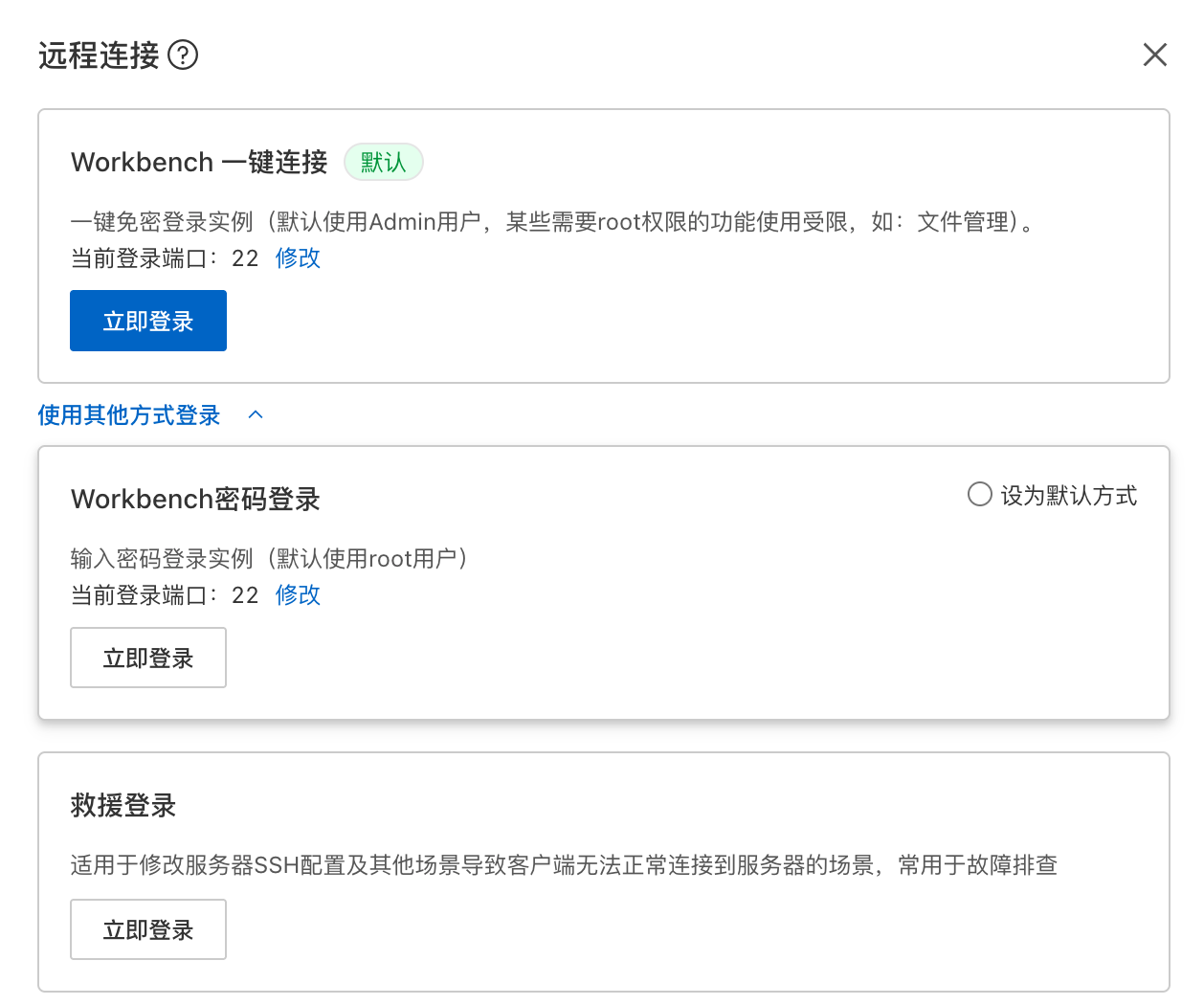Open the help icon beside 远程连接 title
Image resolution: width=1204 pixels, height=1005 pixels.
184,56
